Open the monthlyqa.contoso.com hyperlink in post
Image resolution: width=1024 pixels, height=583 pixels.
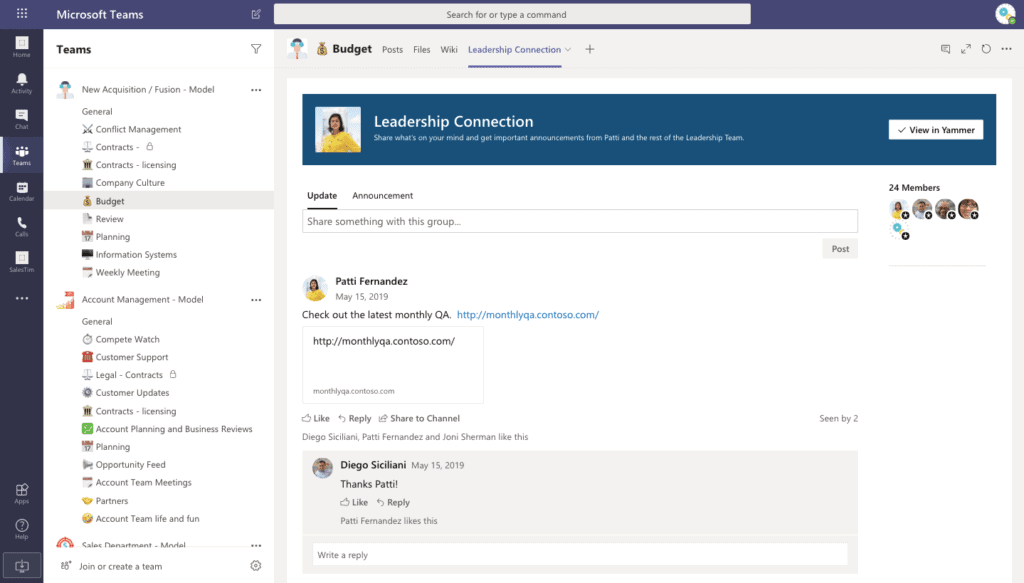click(x=528, y=315)
